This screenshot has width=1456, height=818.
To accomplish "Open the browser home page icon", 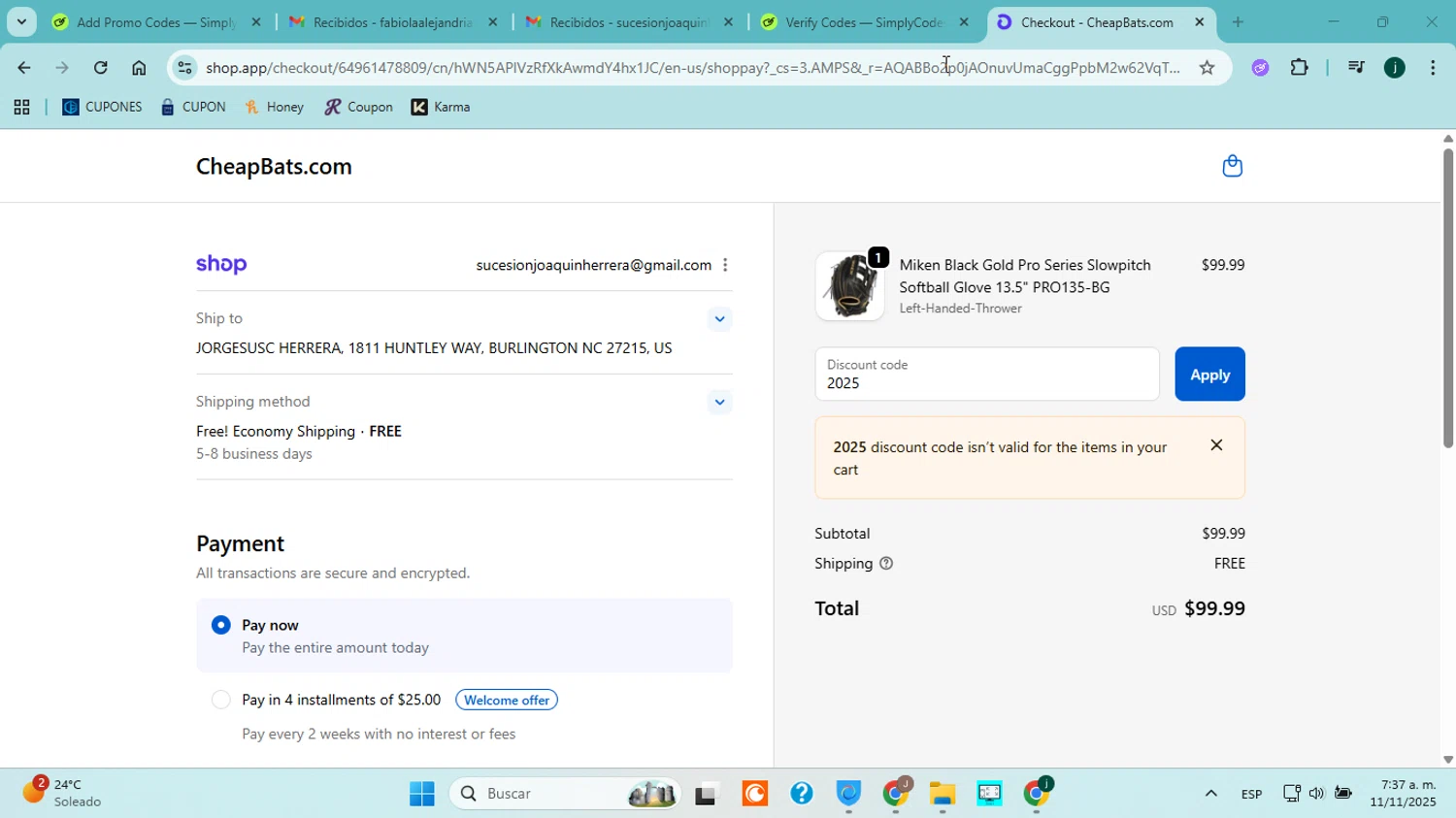I will tap(139, 68).
